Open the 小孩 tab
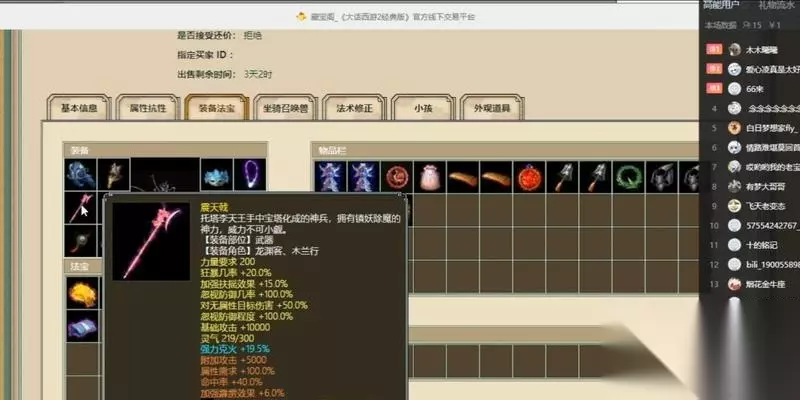The image size is (800, 400). (x=423, y=108)
